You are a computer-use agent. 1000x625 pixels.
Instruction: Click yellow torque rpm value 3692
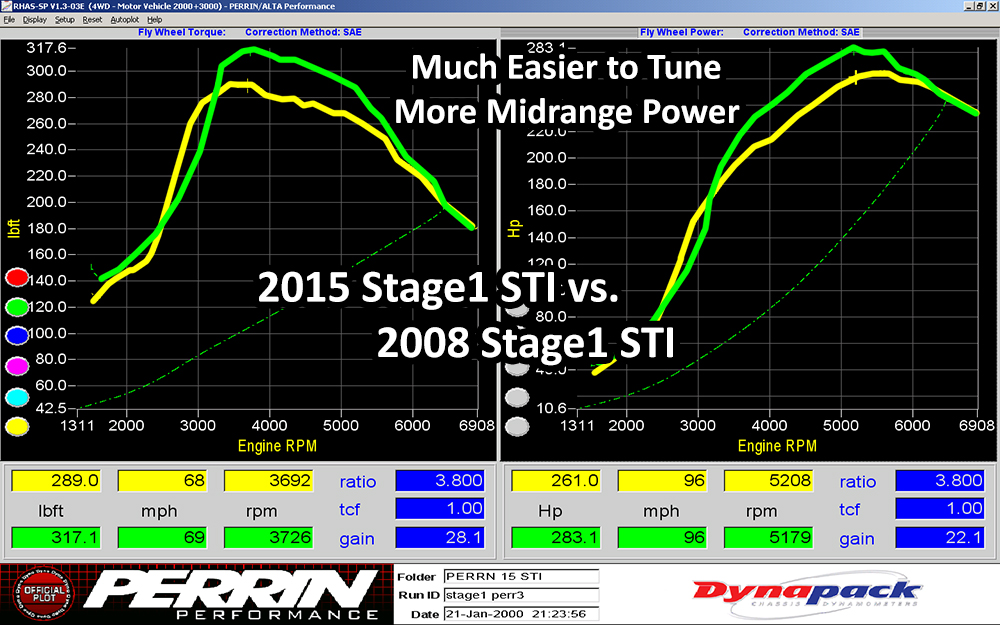tap(268, 480)
